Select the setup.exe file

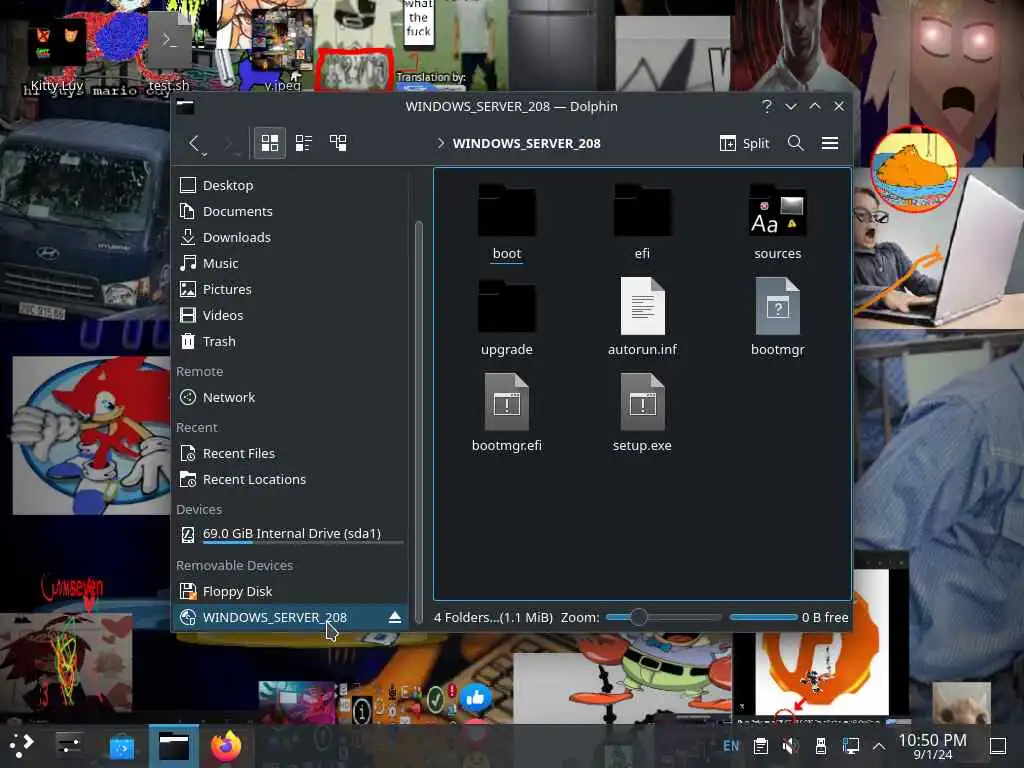[642, 413]
